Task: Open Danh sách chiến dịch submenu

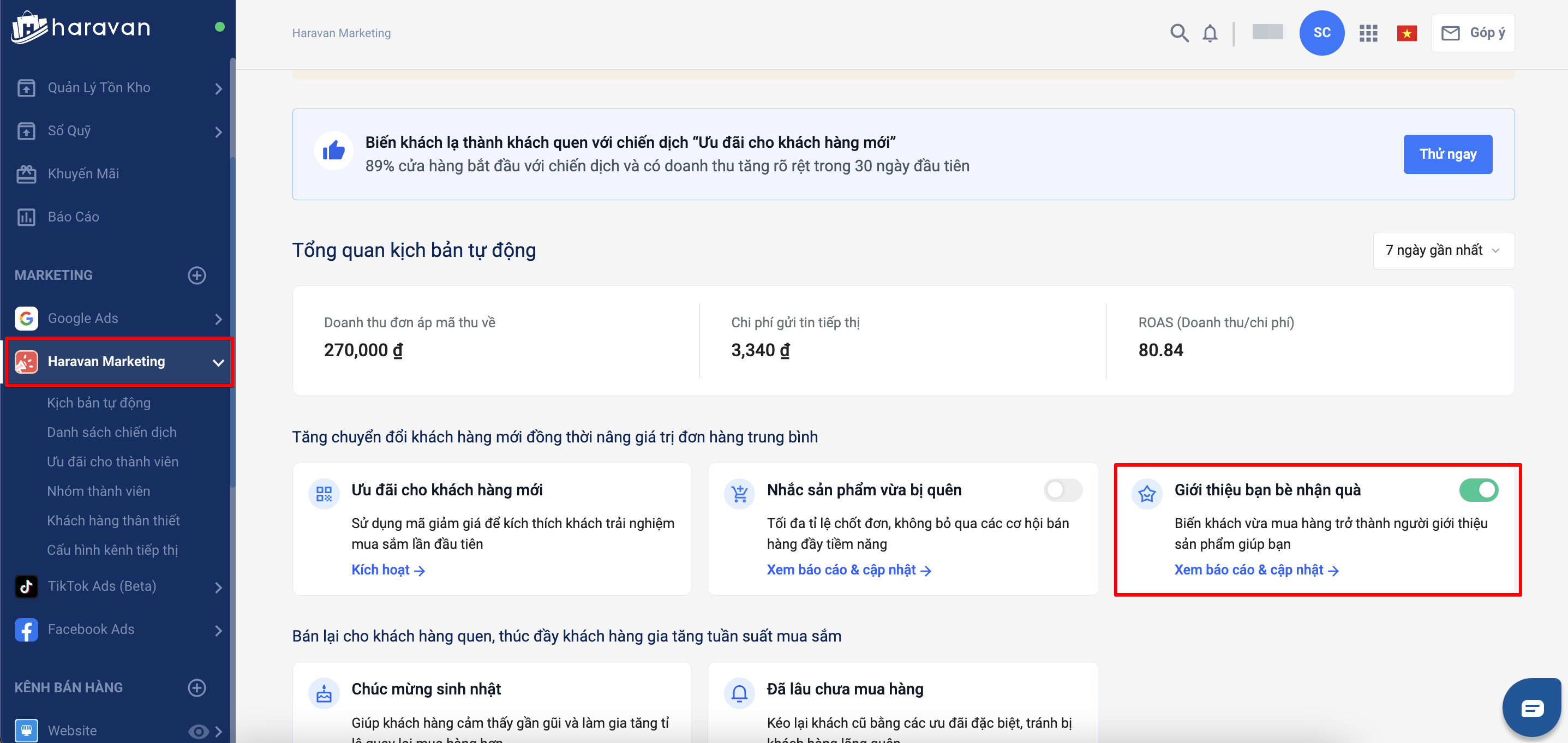Action: tap(112, 432)
